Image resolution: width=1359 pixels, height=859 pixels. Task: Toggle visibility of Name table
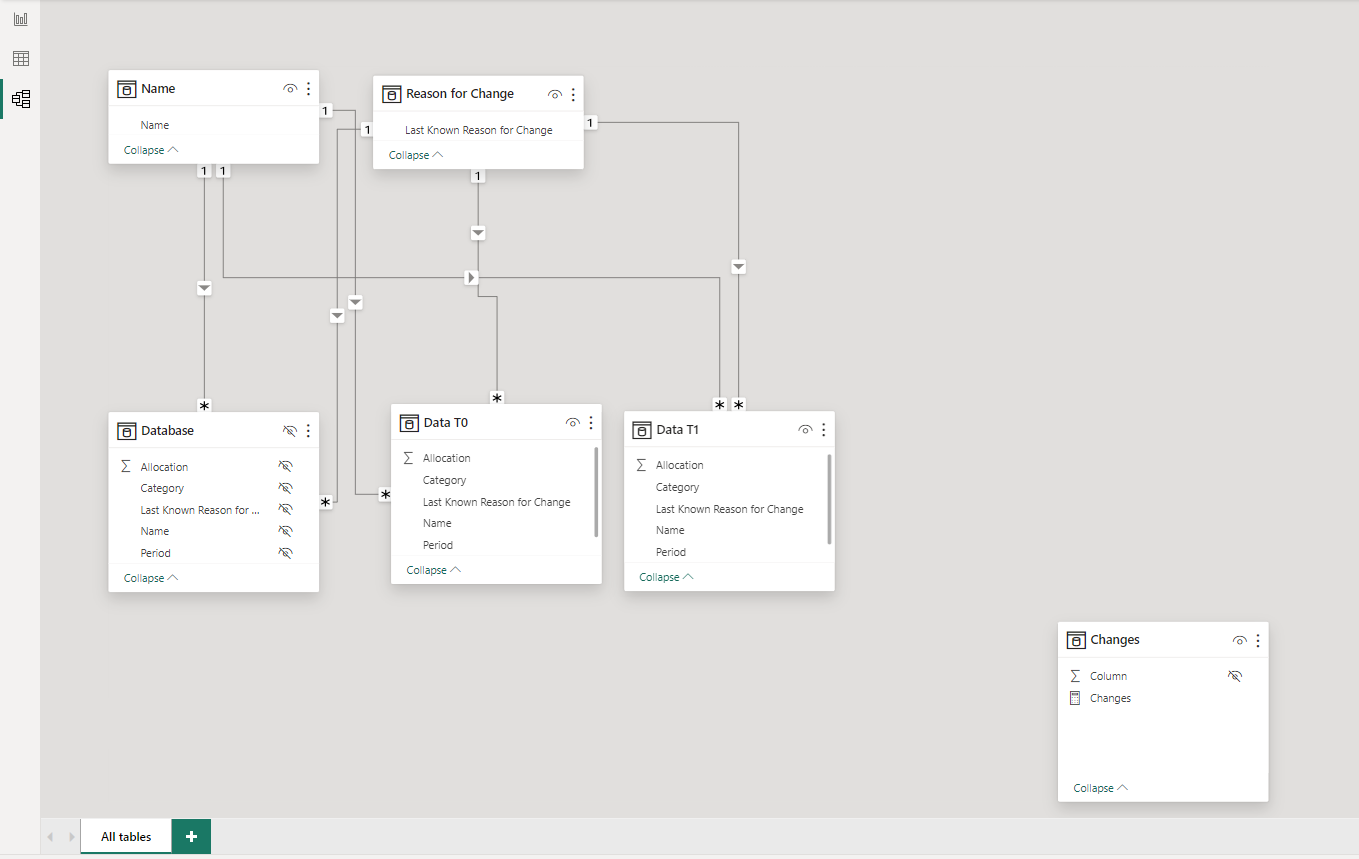point(290,89)
